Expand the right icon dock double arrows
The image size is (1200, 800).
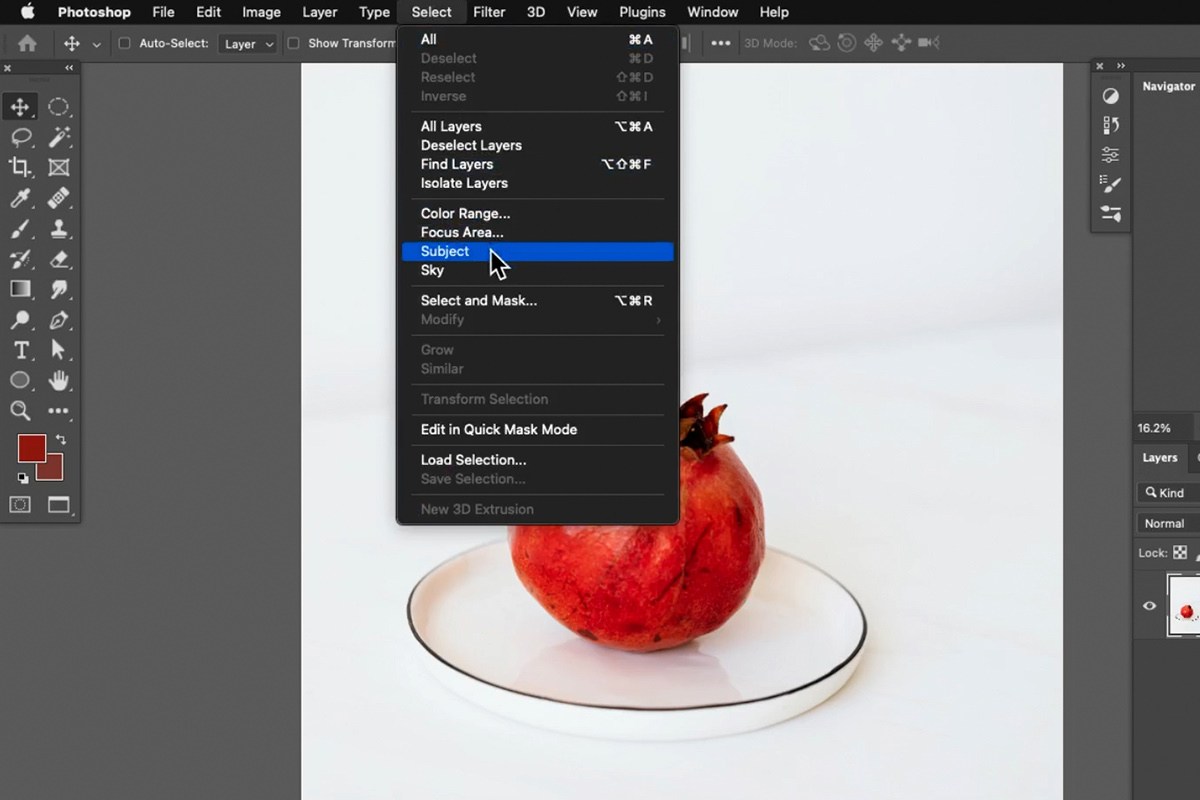point(1121,66)
